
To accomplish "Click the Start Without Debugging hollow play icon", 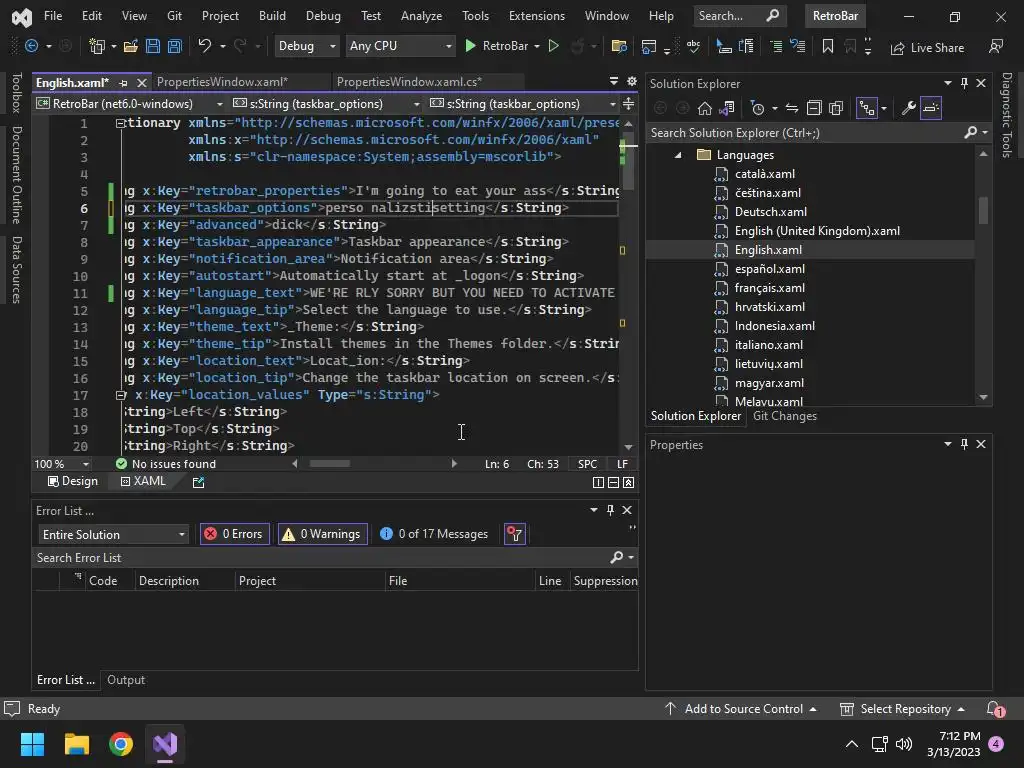I will (553, 46).
